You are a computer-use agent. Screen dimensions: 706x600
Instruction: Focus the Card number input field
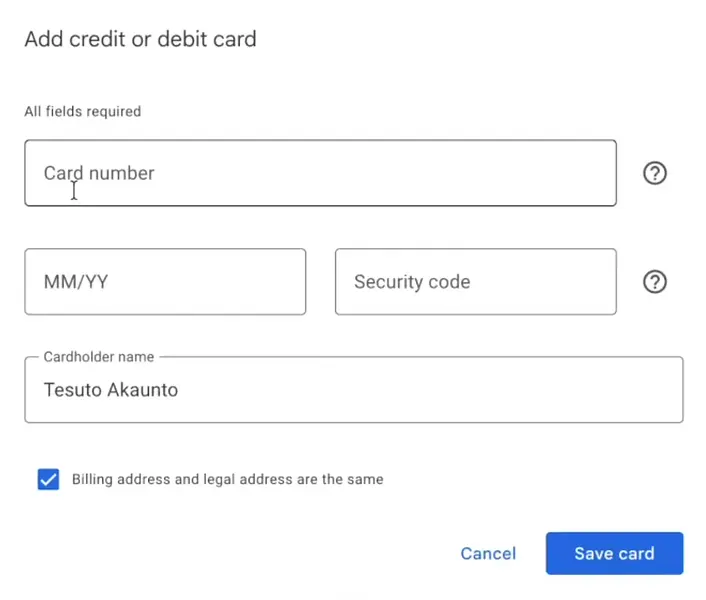click(320, 173)
